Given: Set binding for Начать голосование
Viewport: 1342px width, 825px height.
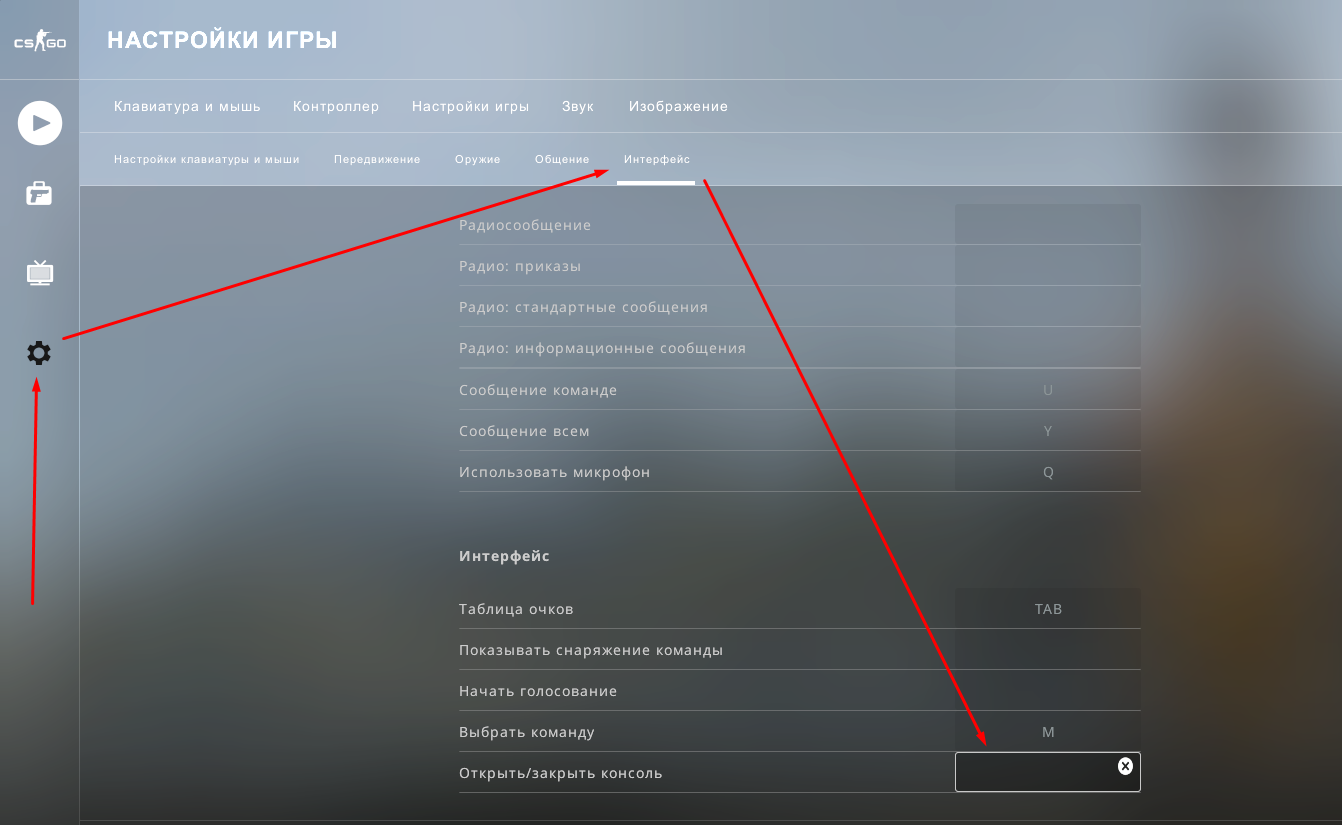Looking at the screenshot, I should point(1048,690).
